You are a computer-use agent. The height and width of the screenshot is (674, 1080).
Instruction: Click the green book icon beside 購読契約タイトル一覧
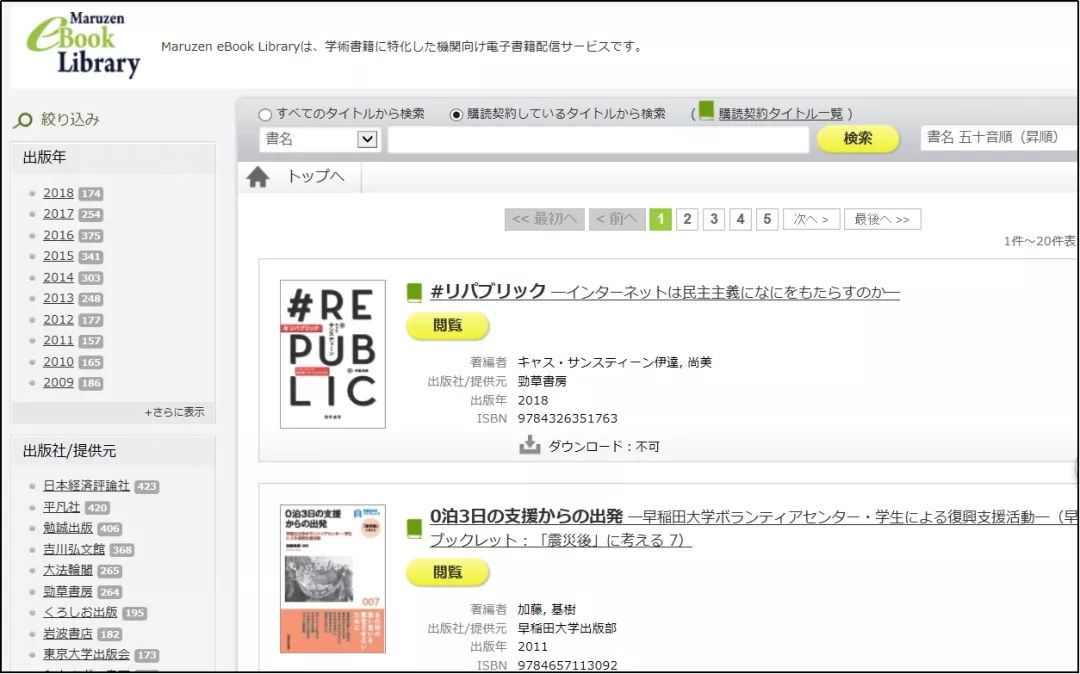tap(706, 112)
